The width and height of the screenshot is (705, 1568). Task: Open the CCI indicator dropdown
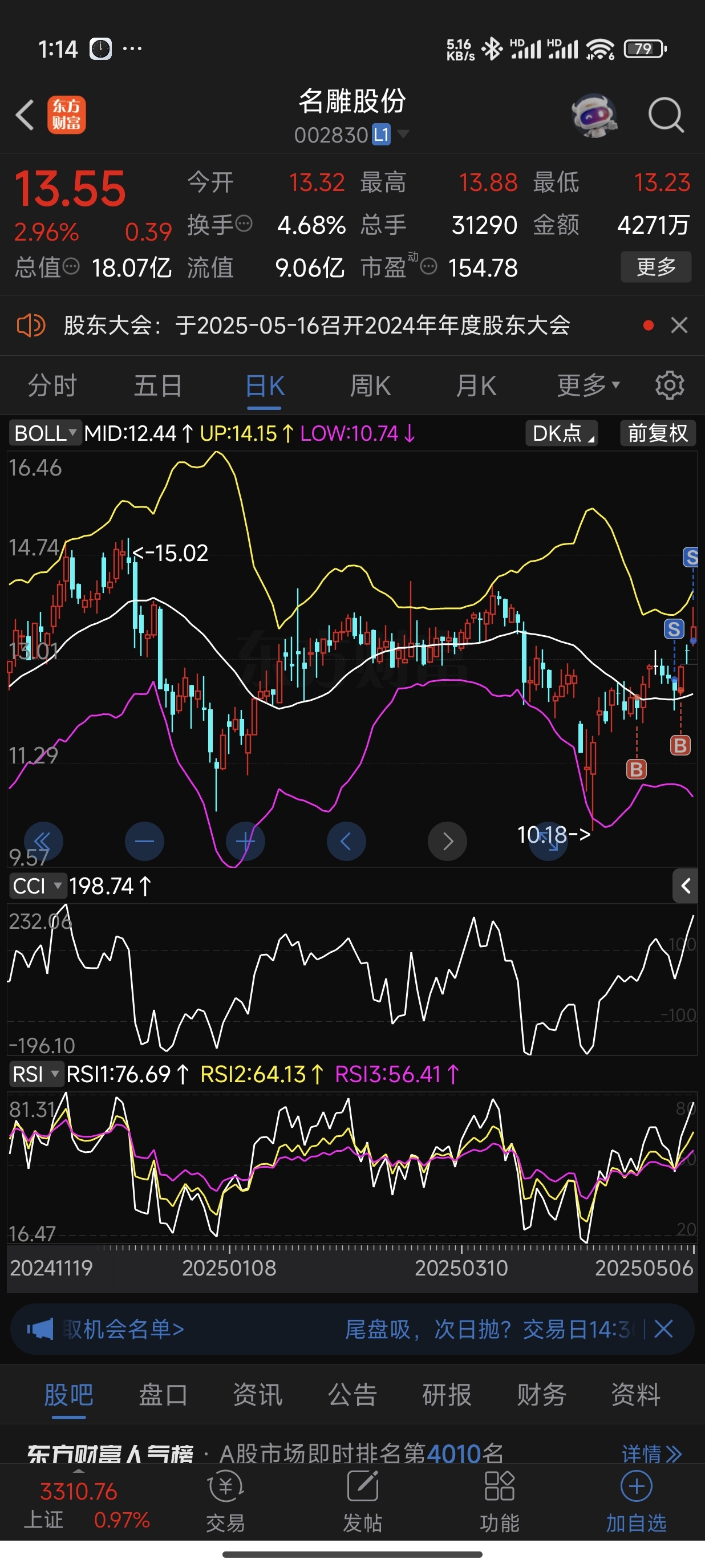coord(38,885)
